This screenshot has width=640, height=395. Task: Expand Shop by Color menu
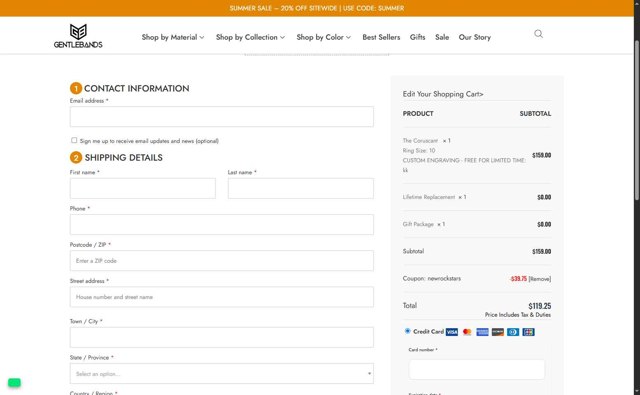click(323, 37)
